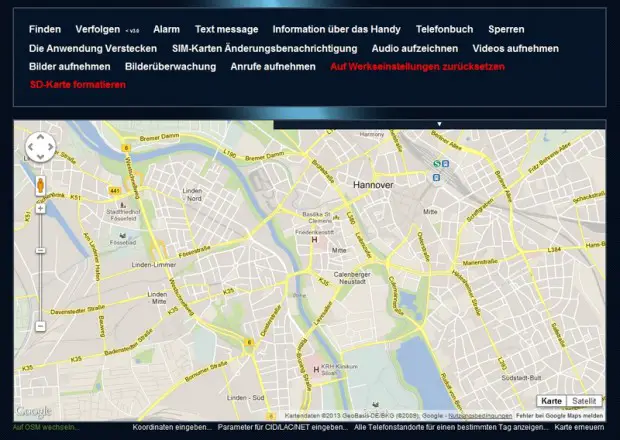Open Bilderüberwachung
Viewport: 620px width, 440px height.
pos(170,66)
